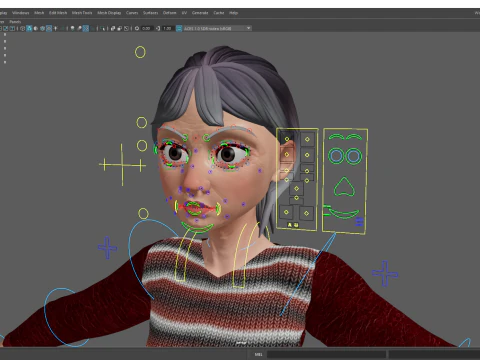Toggle Wireframe display icon in panel toolbar
The width and height of the screenshot is (480, 360).
[x=22, y=28]
